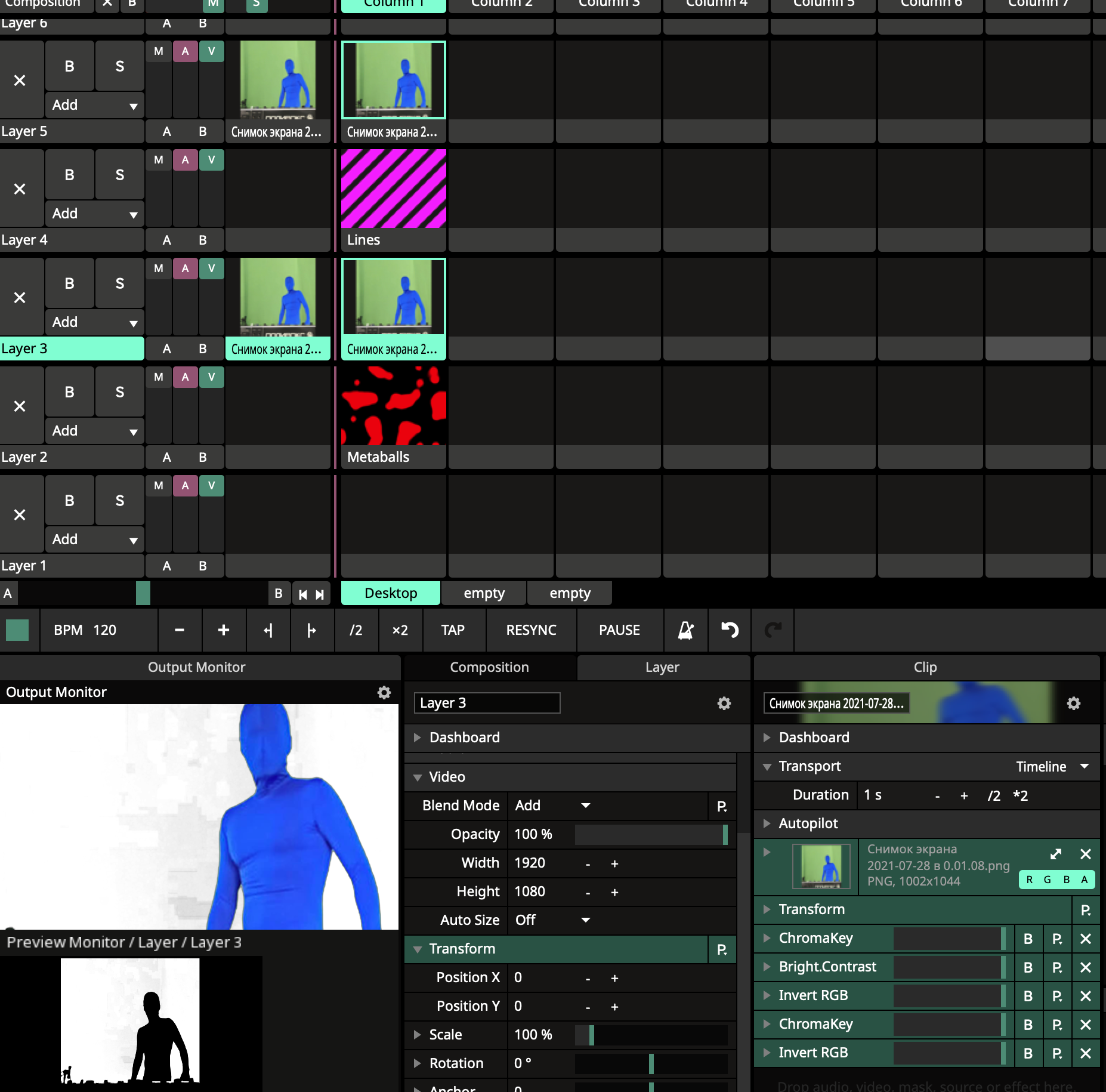Image resolution: width=1106 pixels, height=1092 pixels.
Task: Open the Auto Size Off dropdown
Action: pyautogui.click(x=552, y=920)
